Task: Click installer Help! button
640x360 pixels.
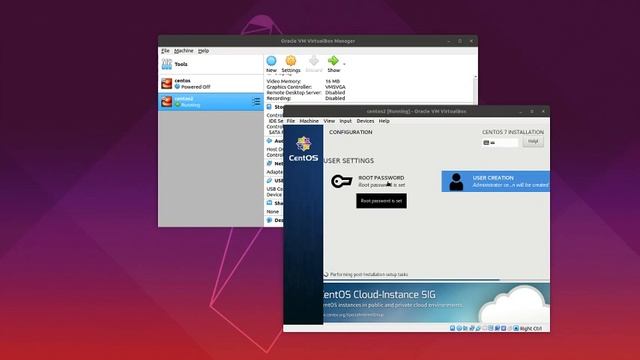Action: click(533, 142)
